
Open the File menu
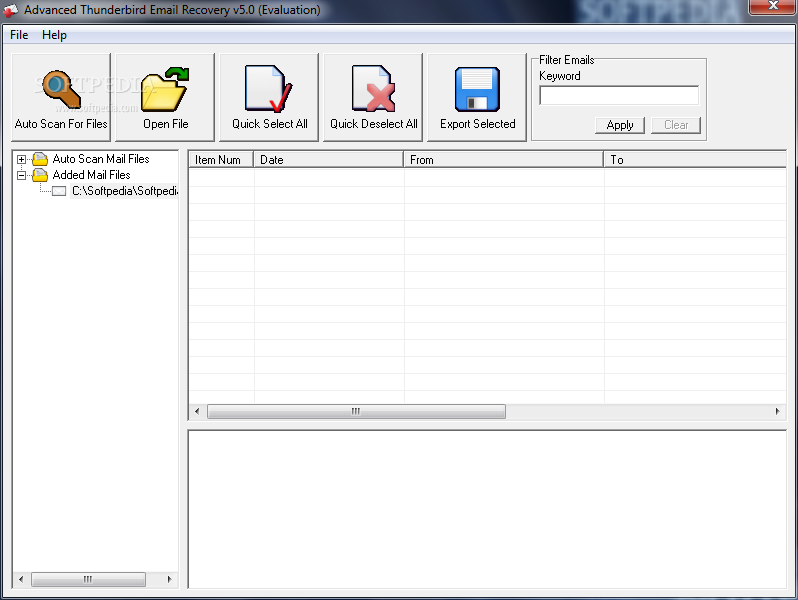coord(19,35)
